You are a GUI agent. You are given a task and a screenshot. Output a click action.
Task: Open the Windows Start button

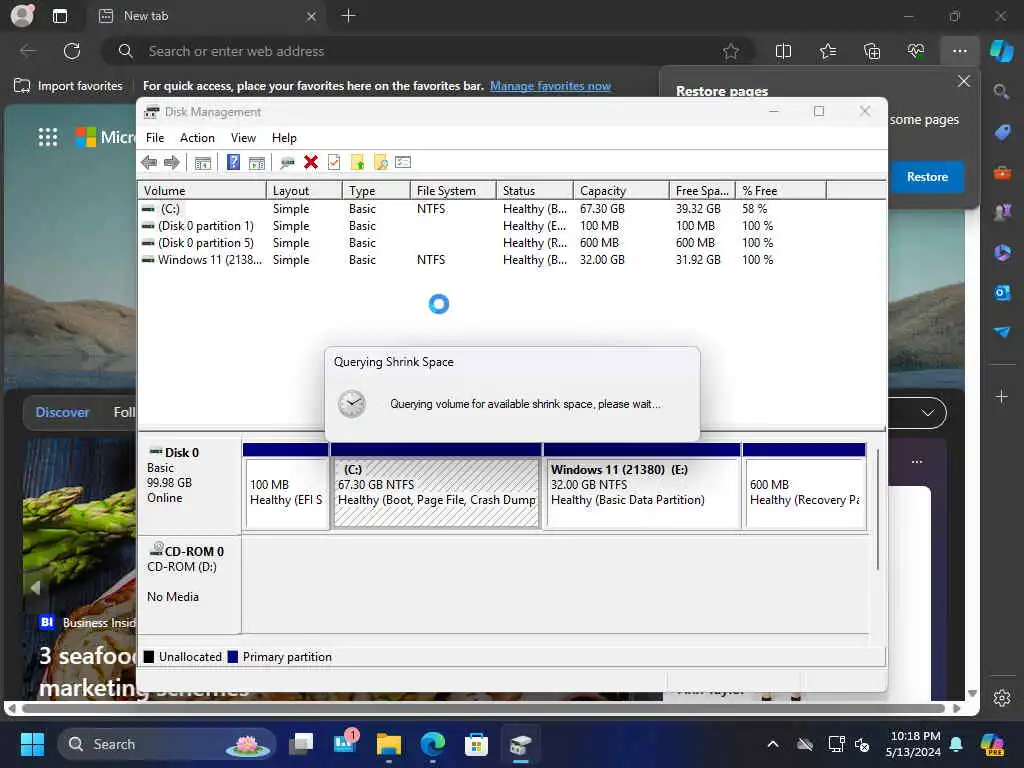pyautogui.click(x=32, y=744)
